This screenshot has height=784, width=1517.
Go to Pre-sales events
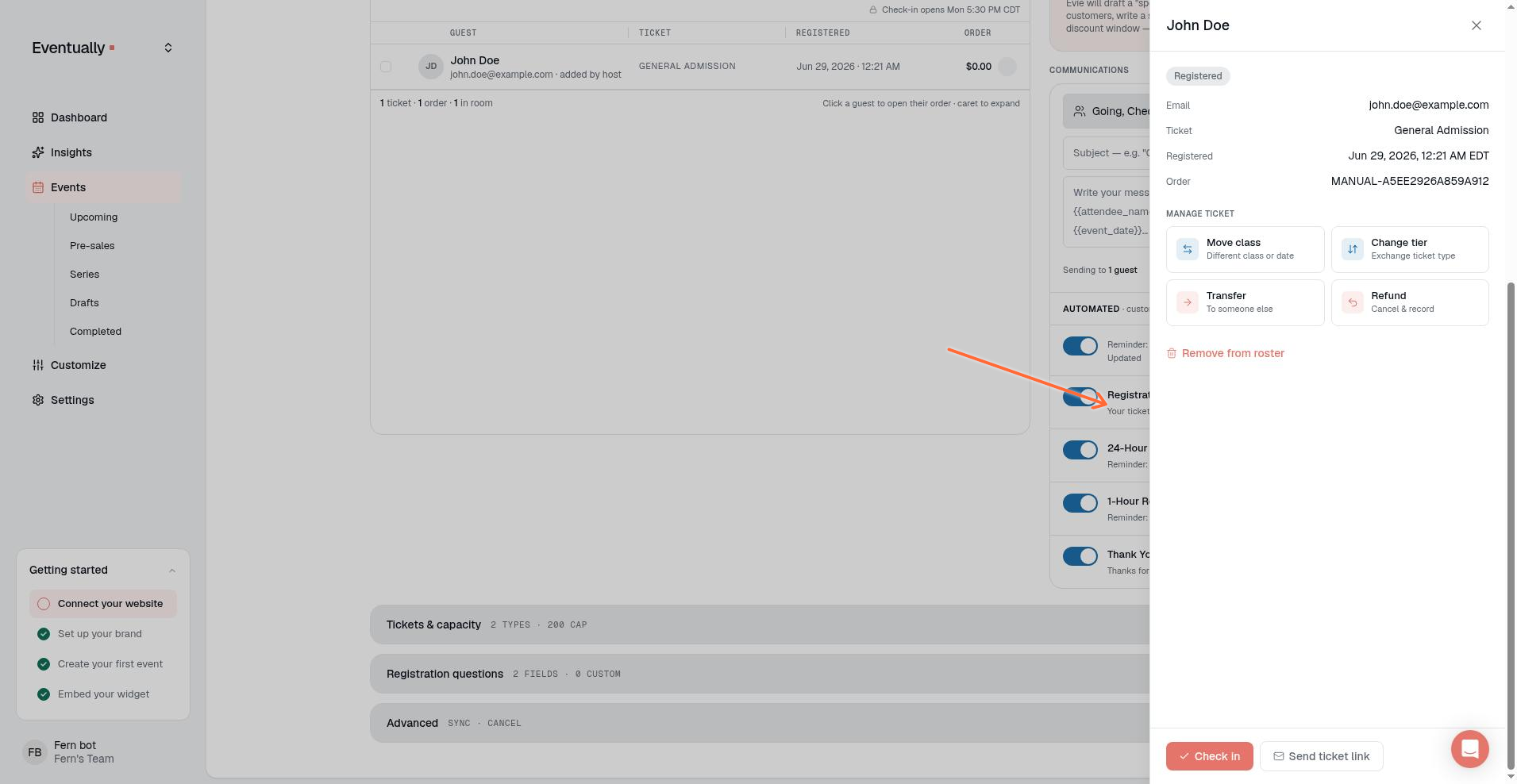92,245
